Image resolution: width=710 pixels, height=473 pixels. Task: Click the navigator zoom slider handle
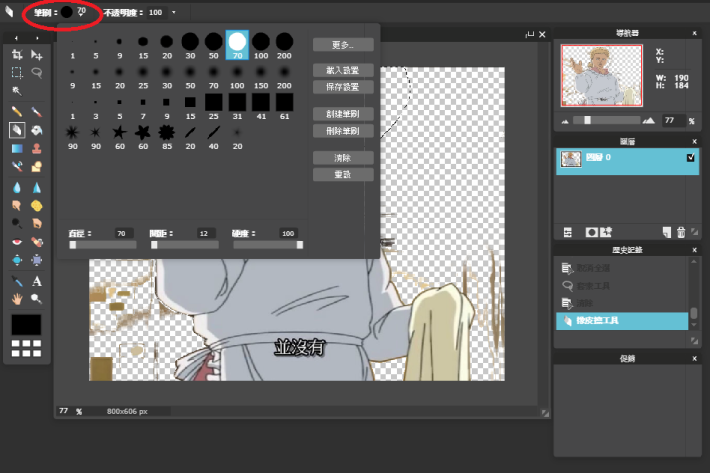[x=587, y=120]
